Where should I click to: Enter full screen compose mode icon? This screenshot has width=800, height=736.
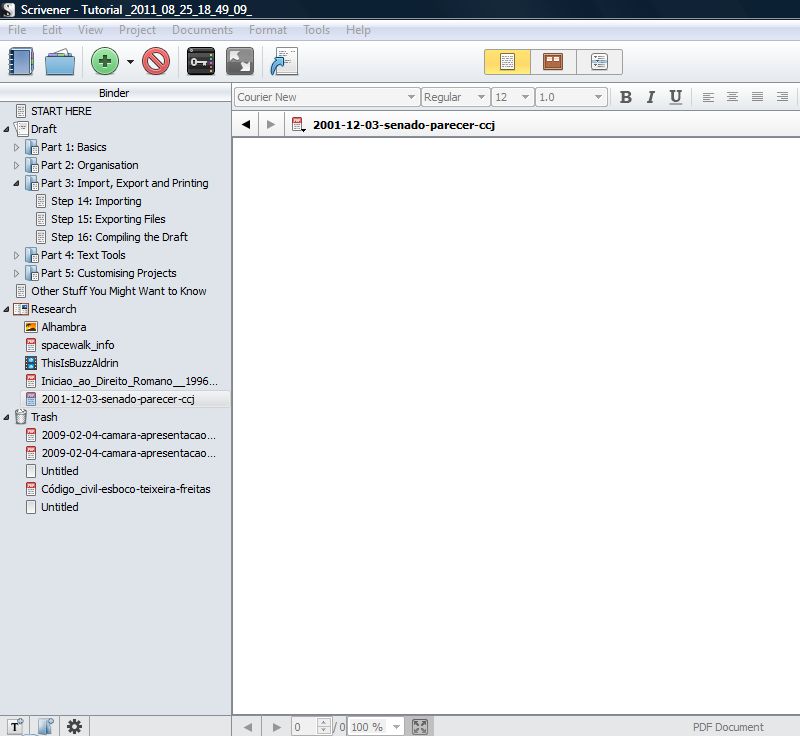[240, 62]
